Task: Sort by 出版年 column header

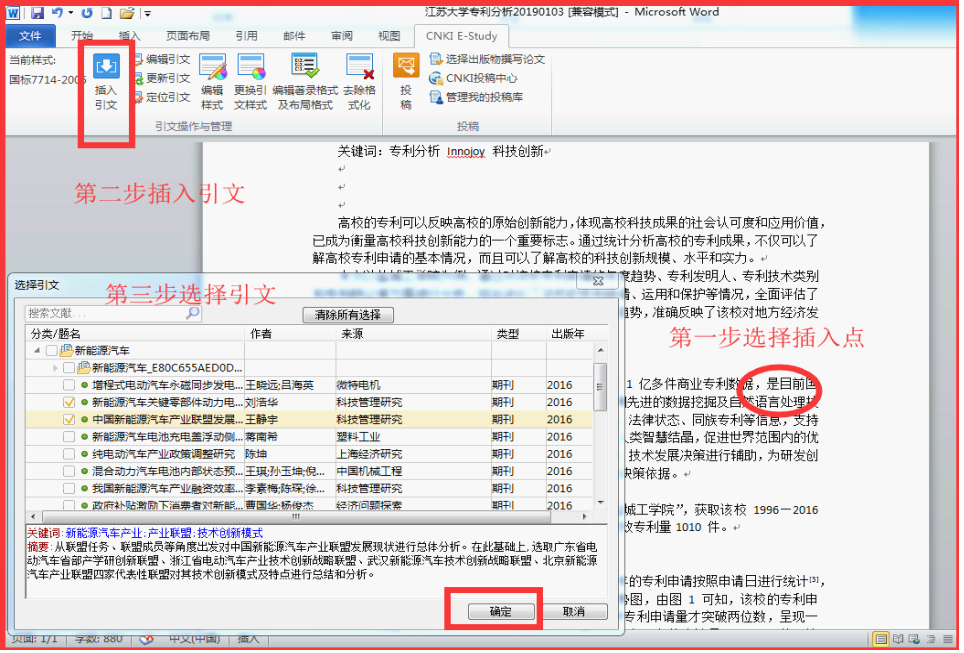Action: tap(569, 334)
